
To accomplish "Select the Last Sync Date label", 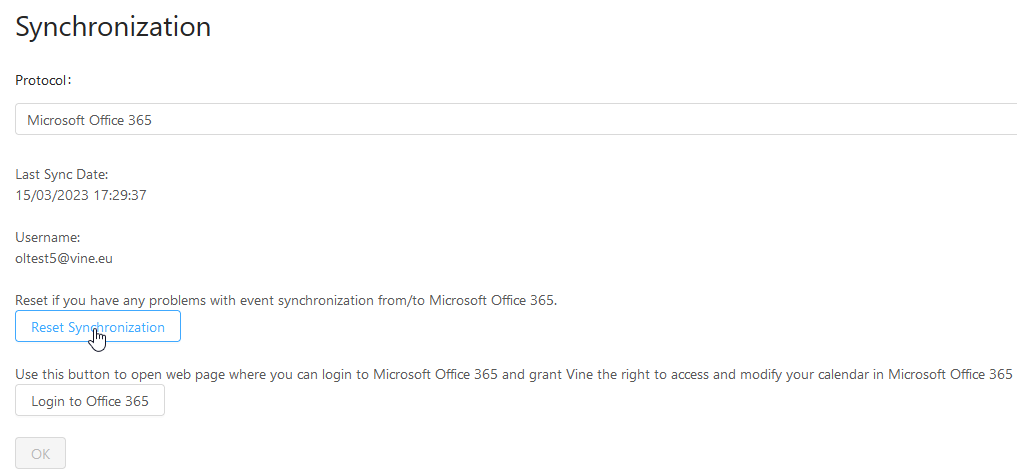I will [62, 174].
